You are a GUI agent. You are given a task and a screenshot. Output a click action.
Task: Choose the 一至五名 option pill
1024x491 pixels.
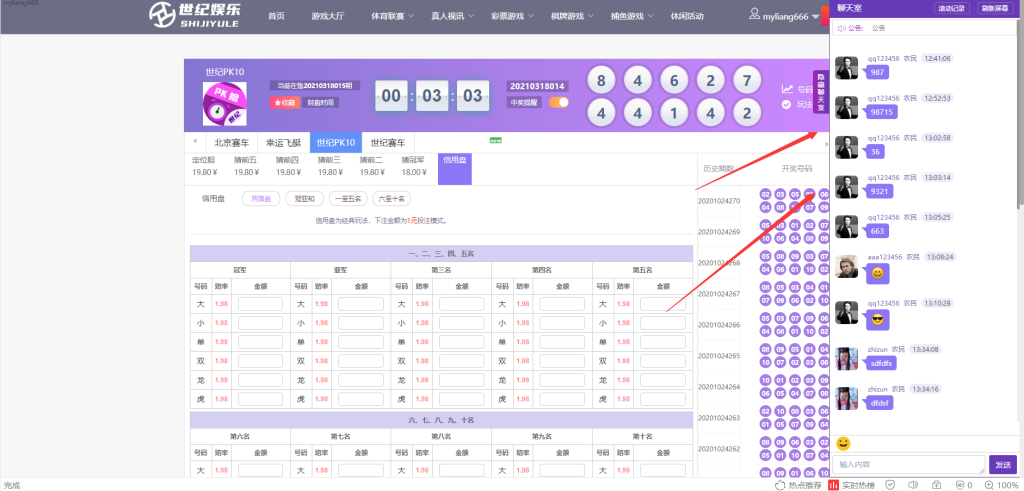coord(349,198)
